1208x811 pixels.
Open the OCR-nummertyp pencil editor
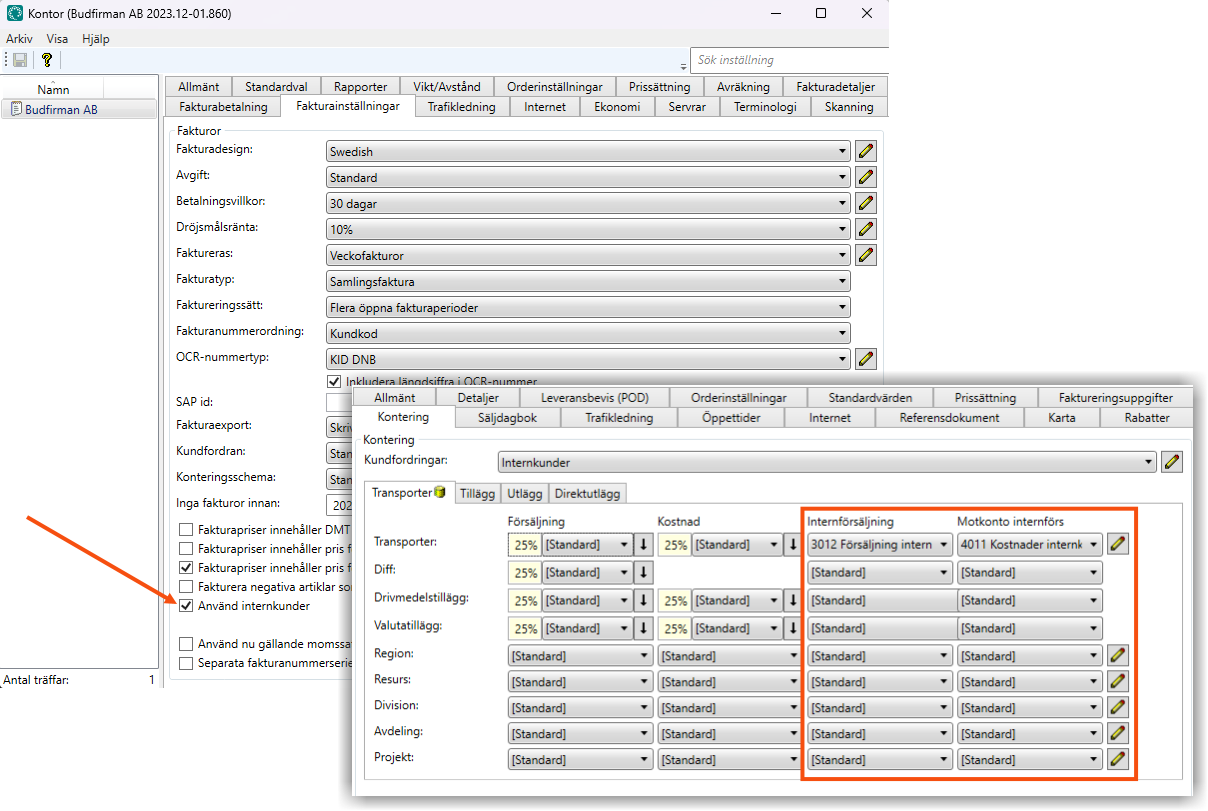point(866,358)
